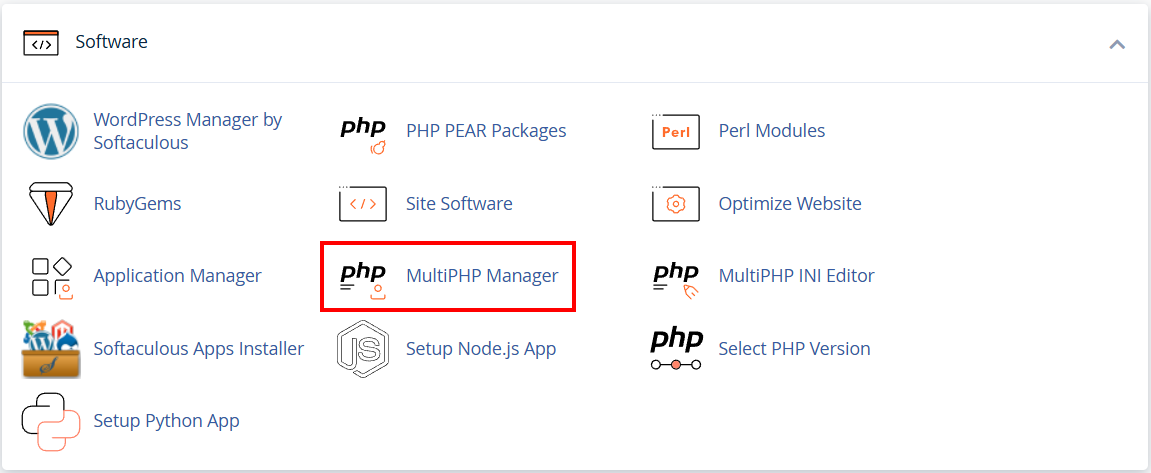Click the RubyGems gem icon
Viewport: 1151px width, 473px height.
(x=51, y=203)
